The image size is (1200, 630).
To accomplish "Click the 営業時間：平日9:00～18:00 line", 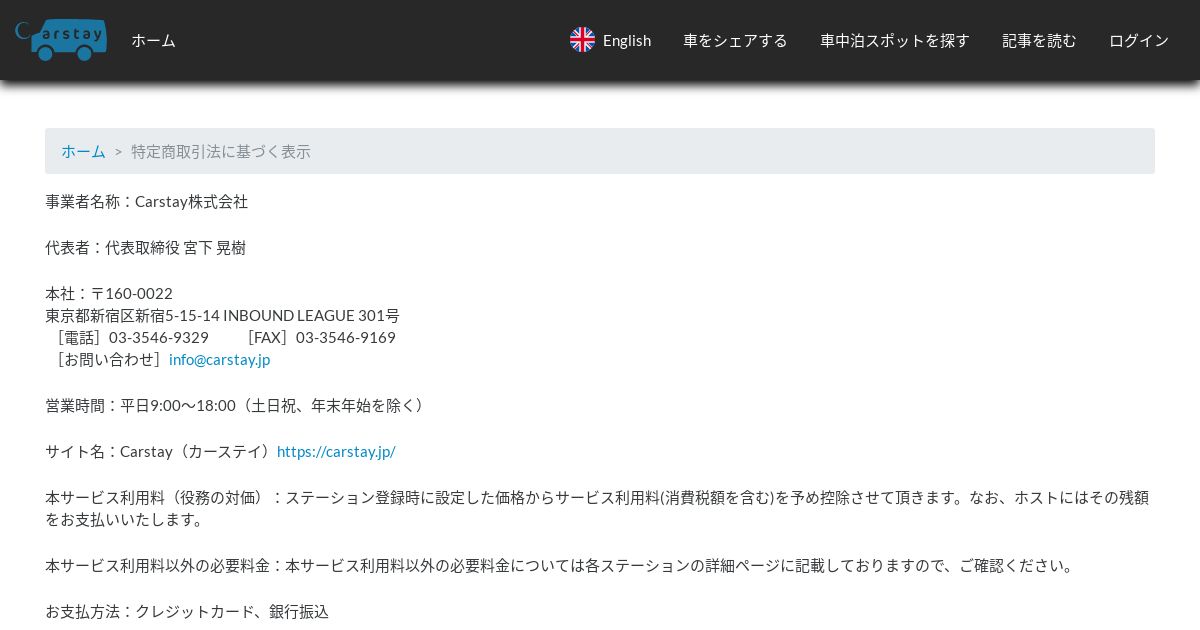I will point(237,405).
